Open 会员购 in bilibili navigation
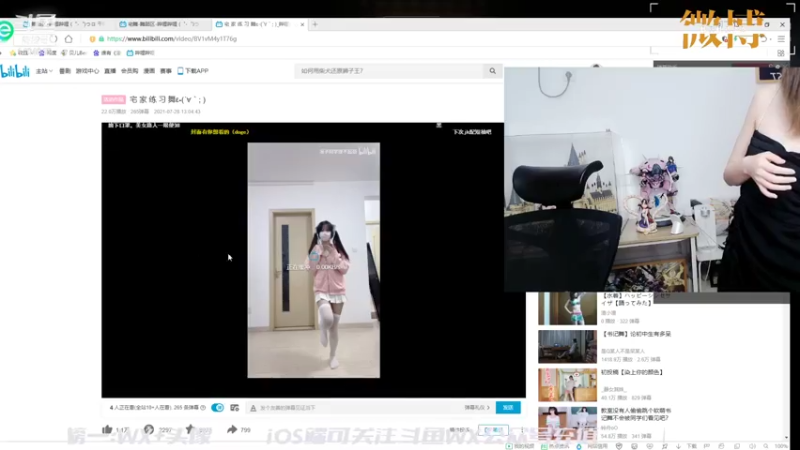The image size is (800, 450). pos(130,71)
